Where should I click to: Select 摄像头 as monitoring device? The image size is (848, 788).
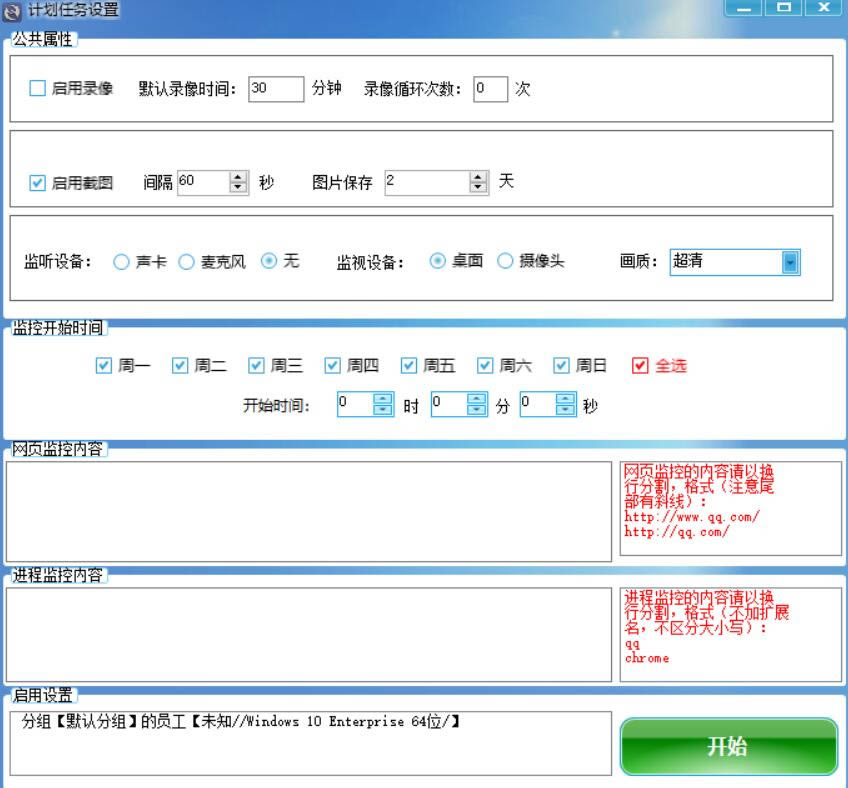point(505,261)
